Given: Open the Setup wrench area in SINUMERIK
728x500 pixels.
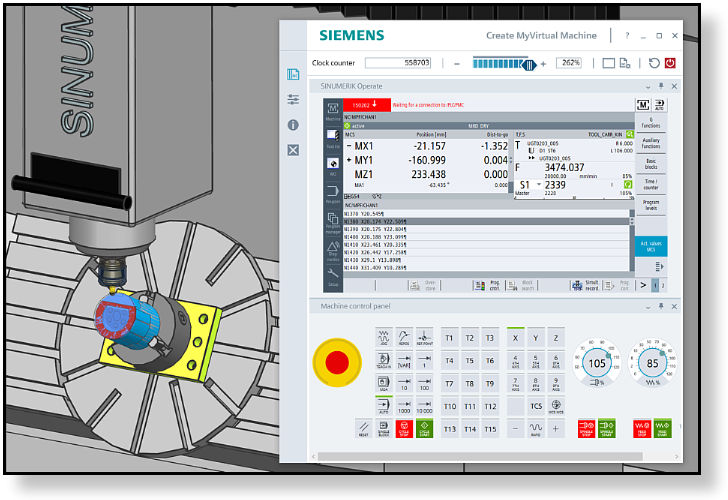Looking at the screenshot, I should point(332,273).
